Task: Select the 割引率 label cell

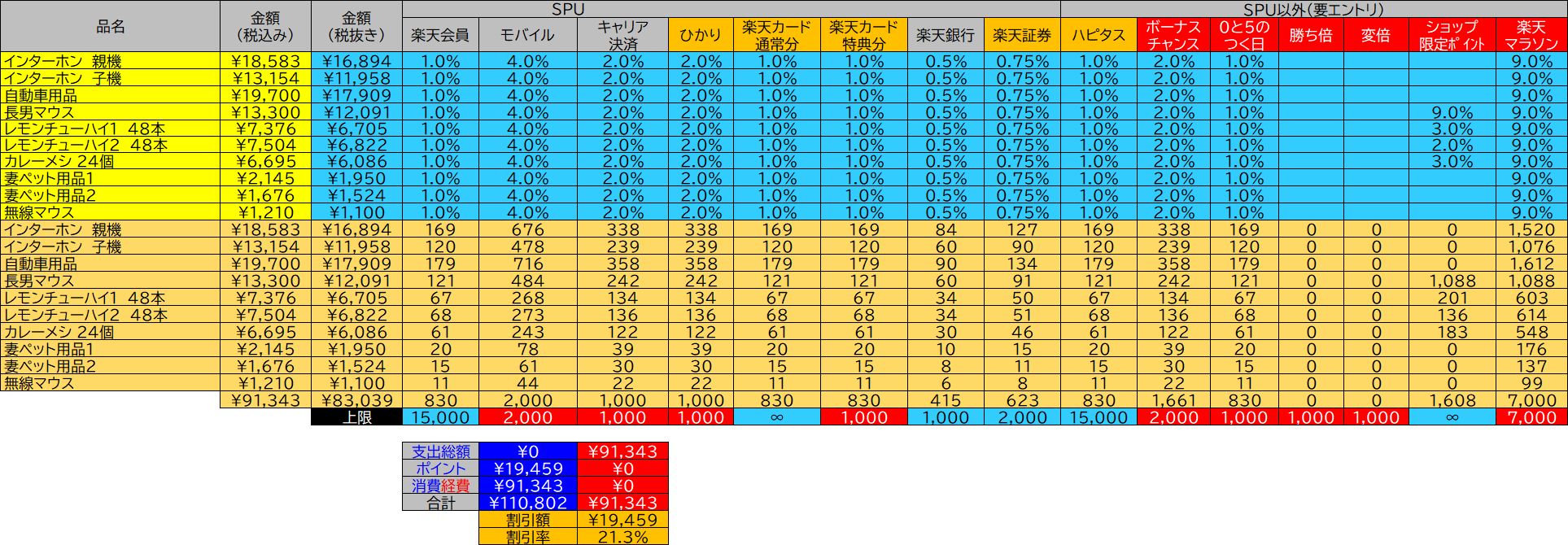Action: (528, 537)
